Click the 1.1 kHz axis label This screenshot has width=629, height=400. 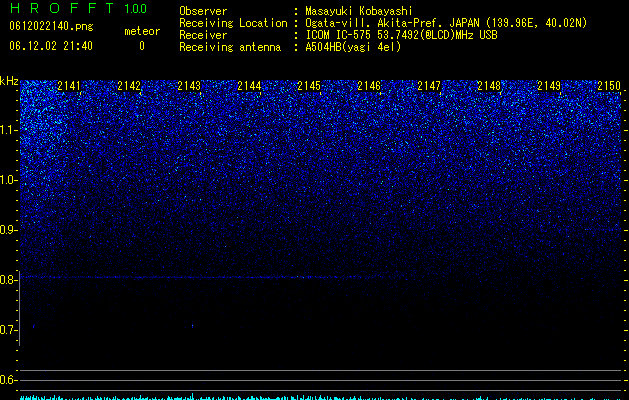(x=8, y=130)
